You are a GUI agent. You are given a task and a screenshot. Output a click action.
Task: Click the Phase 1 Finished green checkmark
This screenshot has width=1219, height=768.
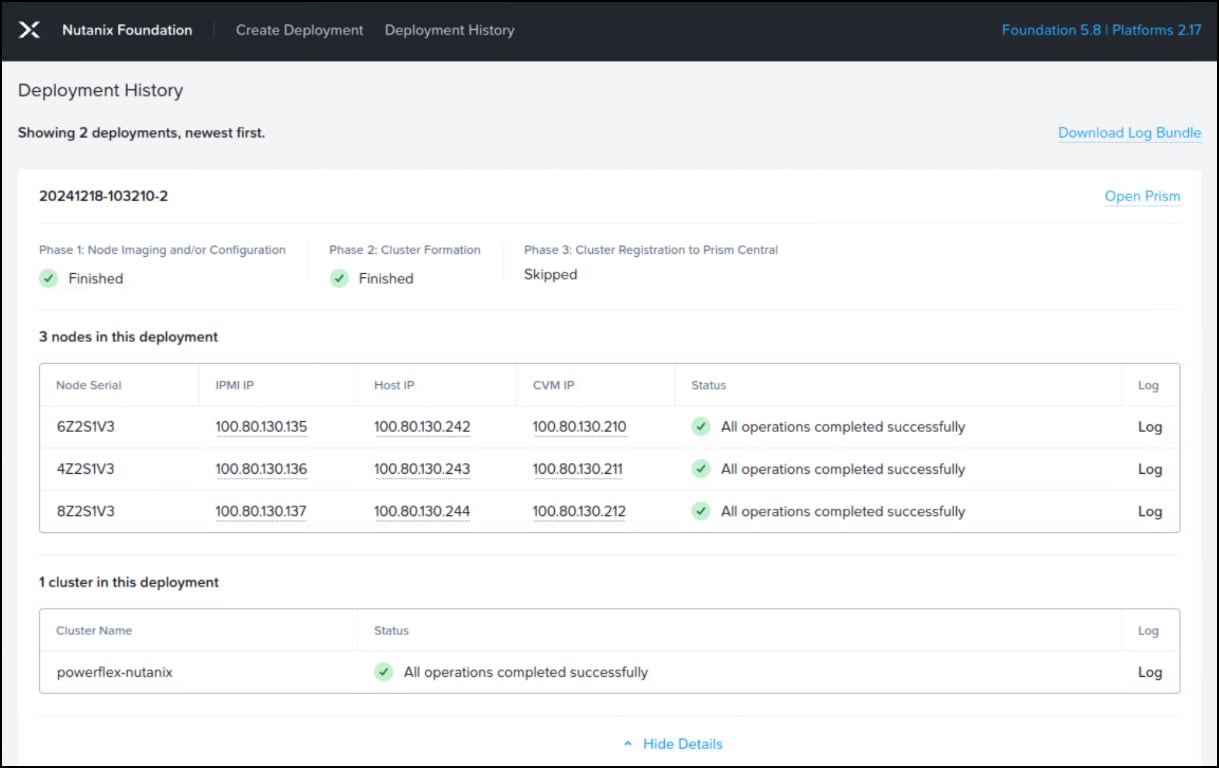point(49,278)
